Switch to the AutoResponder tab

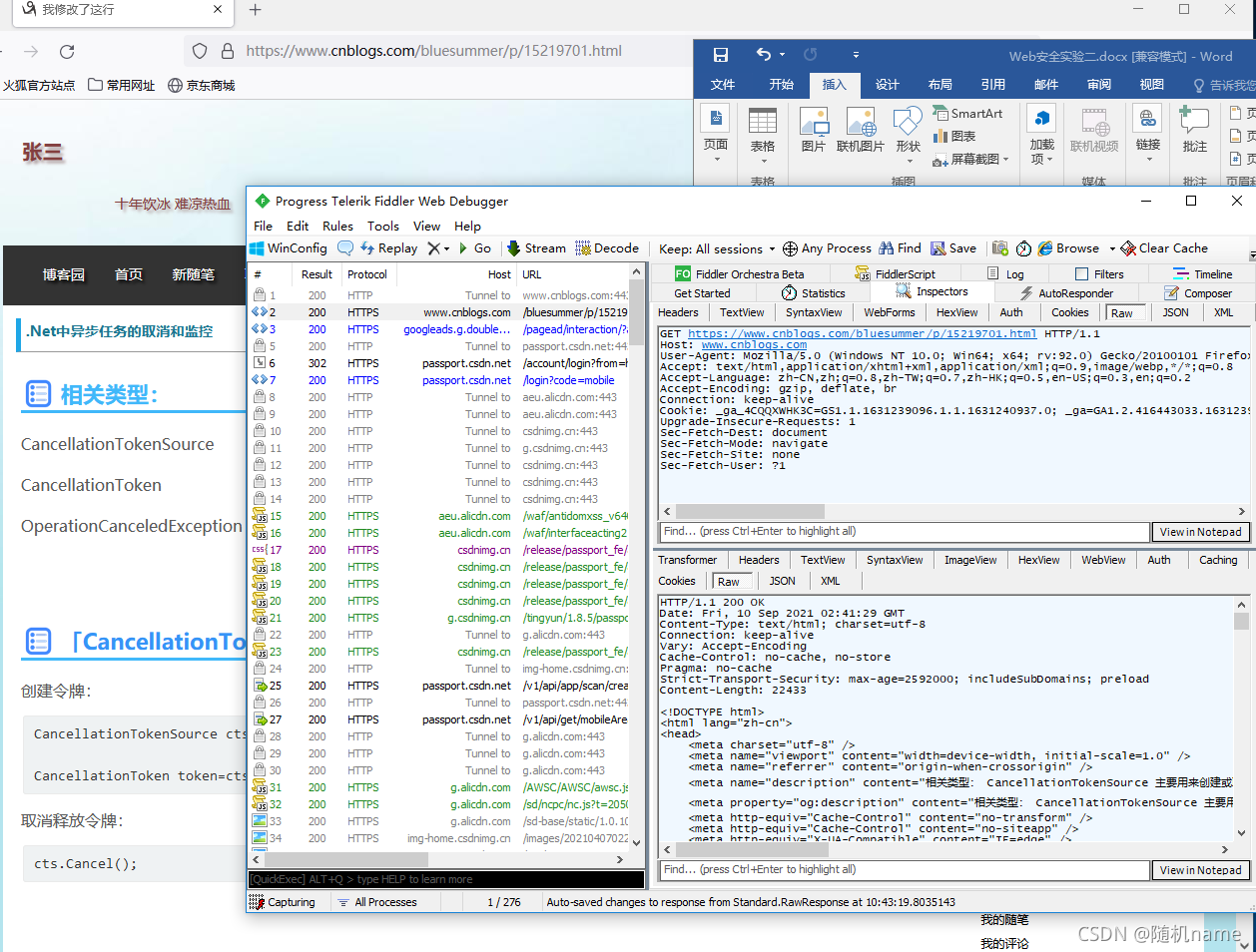click(1066, 293)
